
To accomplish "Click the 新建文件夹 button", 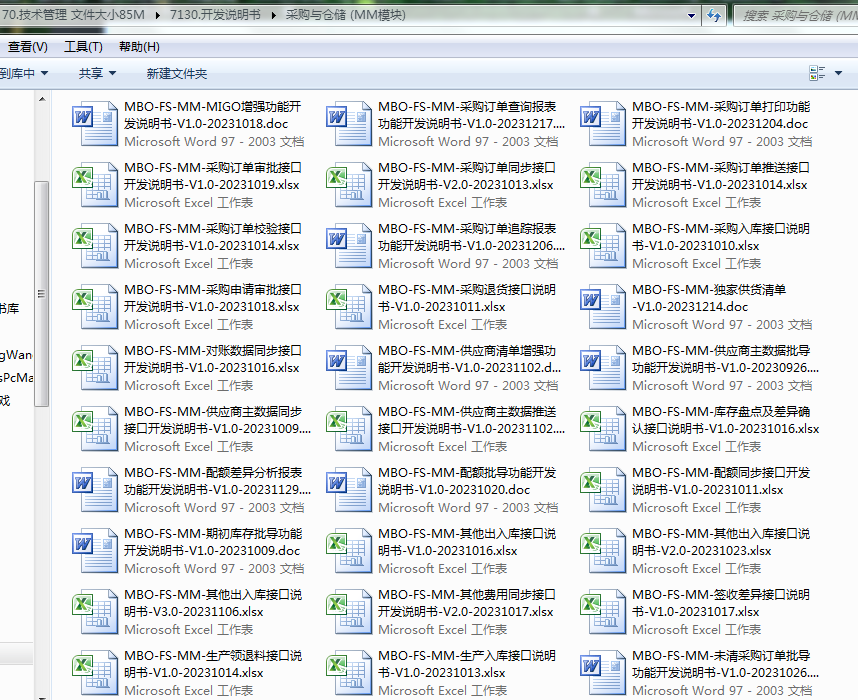I will [x=176, y=73].
